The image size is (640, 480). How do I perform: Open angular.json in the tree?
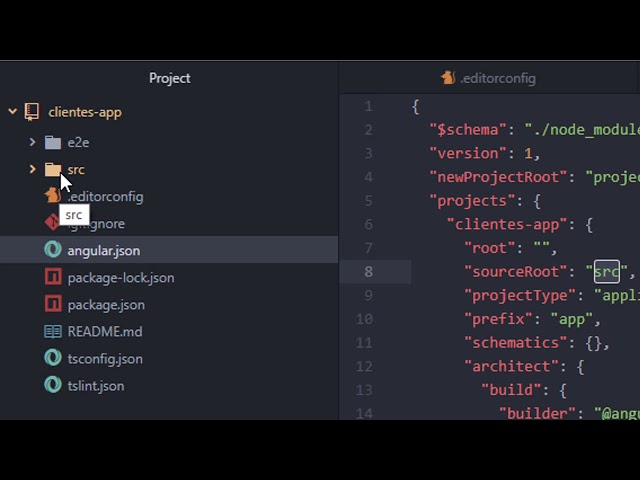[104, 251]
